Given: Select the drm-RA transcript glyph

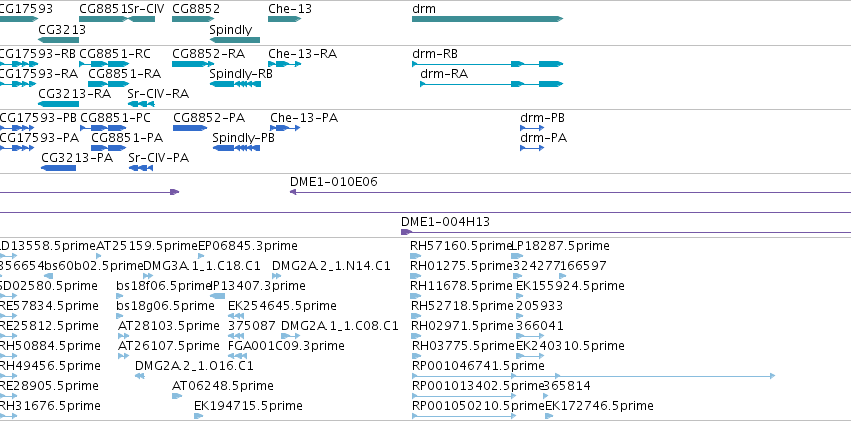Looking at the screenshot, I should click(492, 84).
